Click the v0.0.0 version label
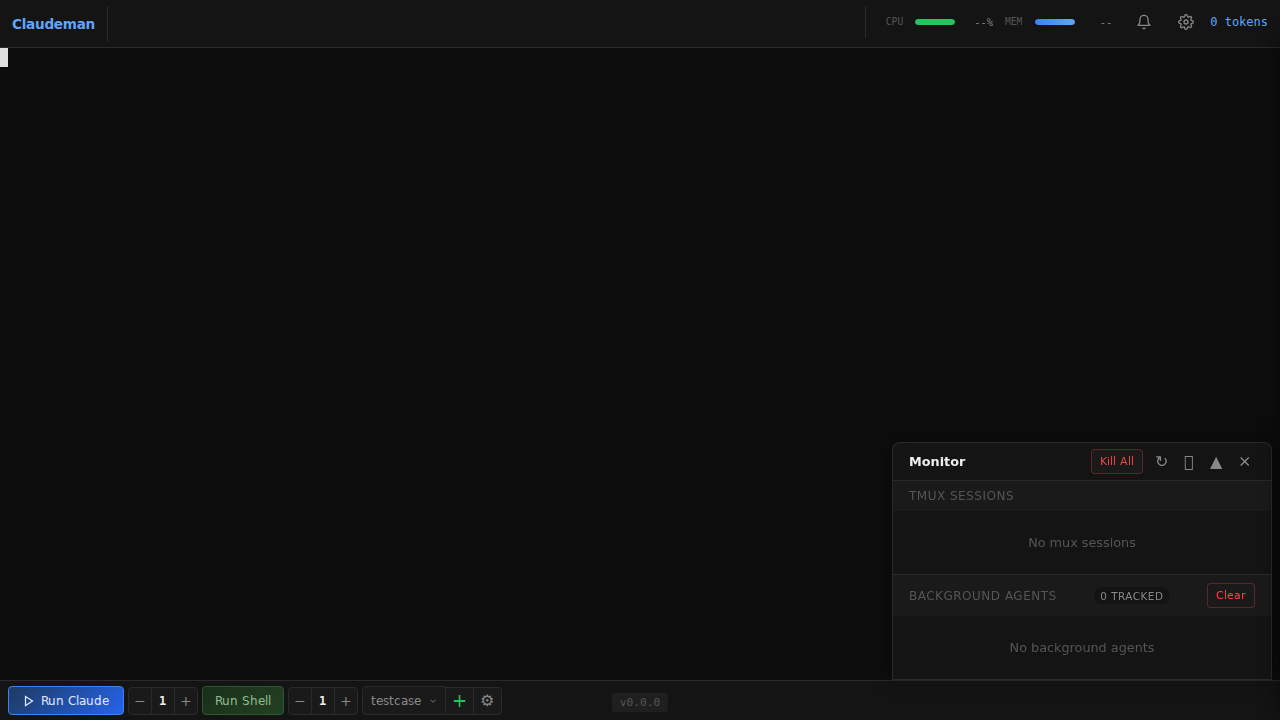This screenshot has height=720, width=1280. click(640, 702)
